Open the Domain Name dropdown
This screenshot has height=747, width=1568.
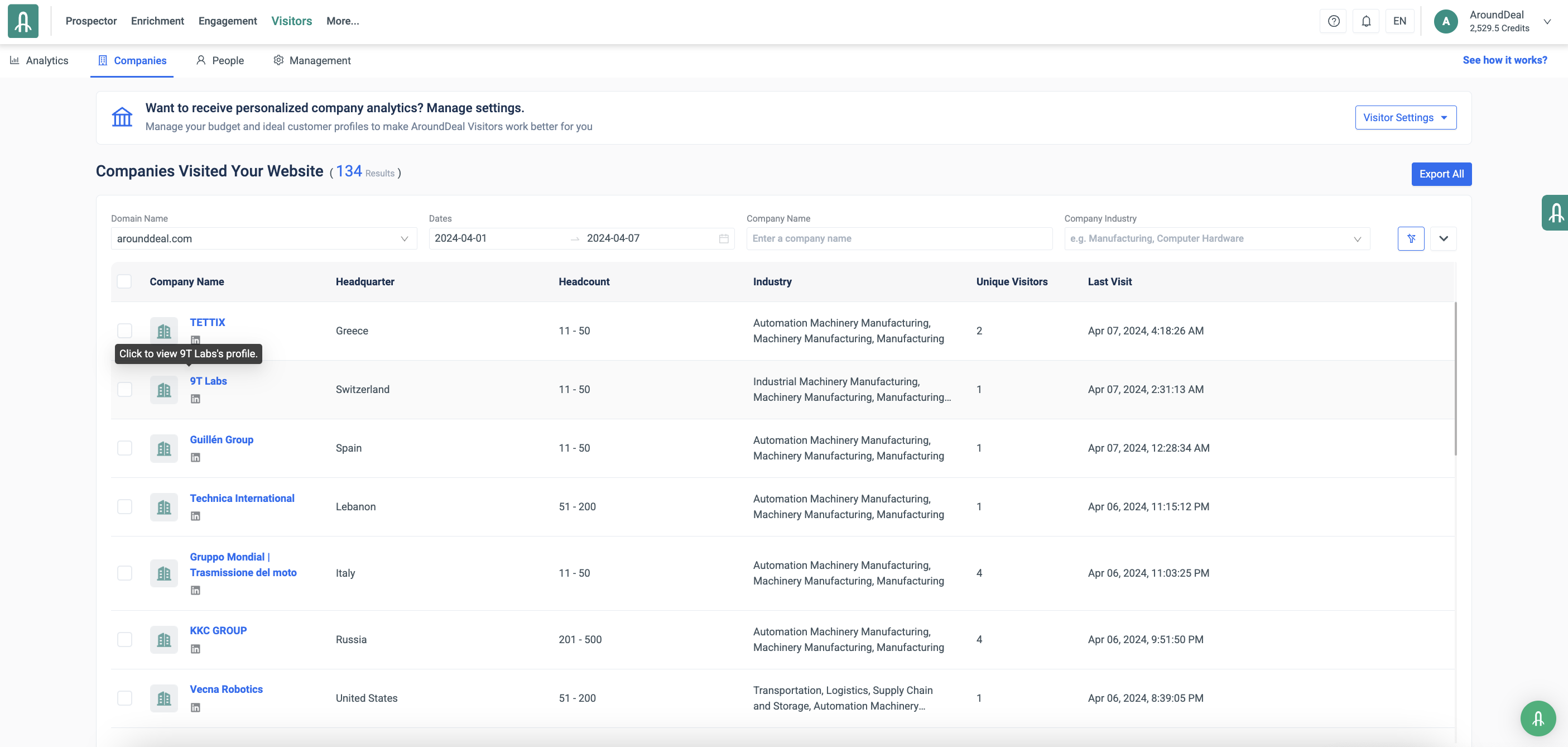263,238
